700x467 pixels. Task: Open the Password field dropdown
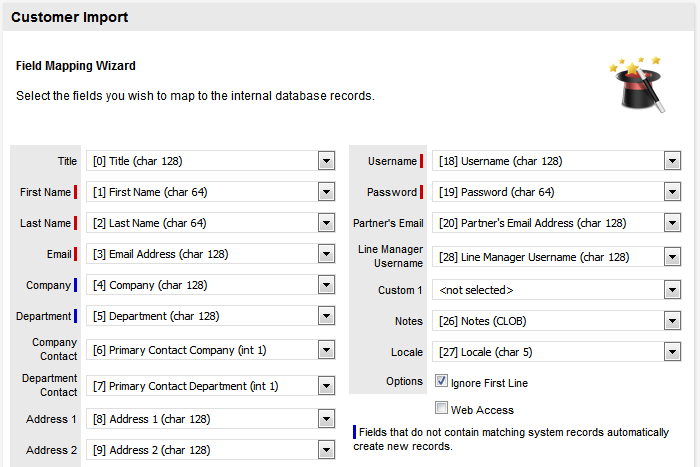[x=672, y=192]
